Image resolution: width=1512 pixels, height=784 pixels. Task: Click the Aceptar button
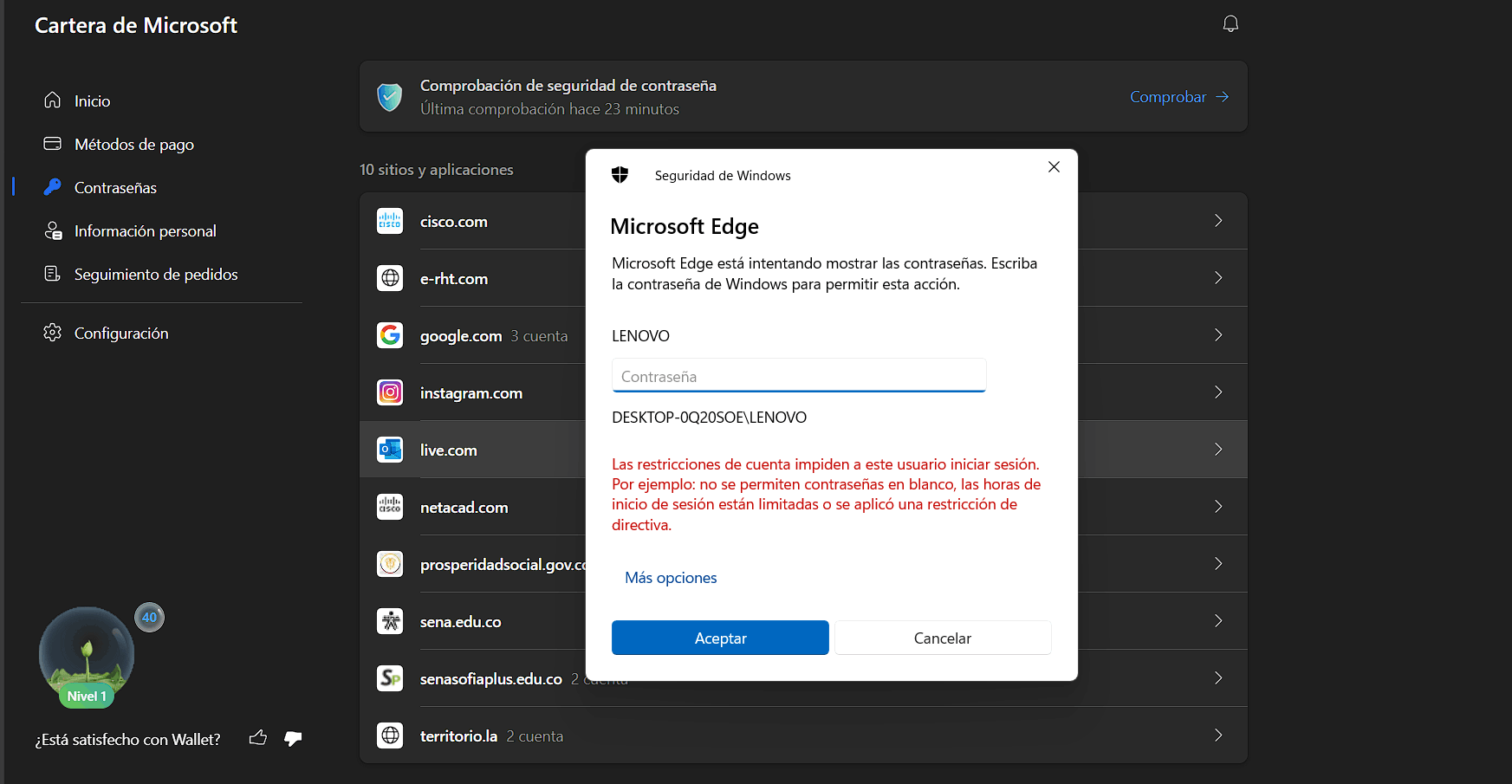click(720, 638)
